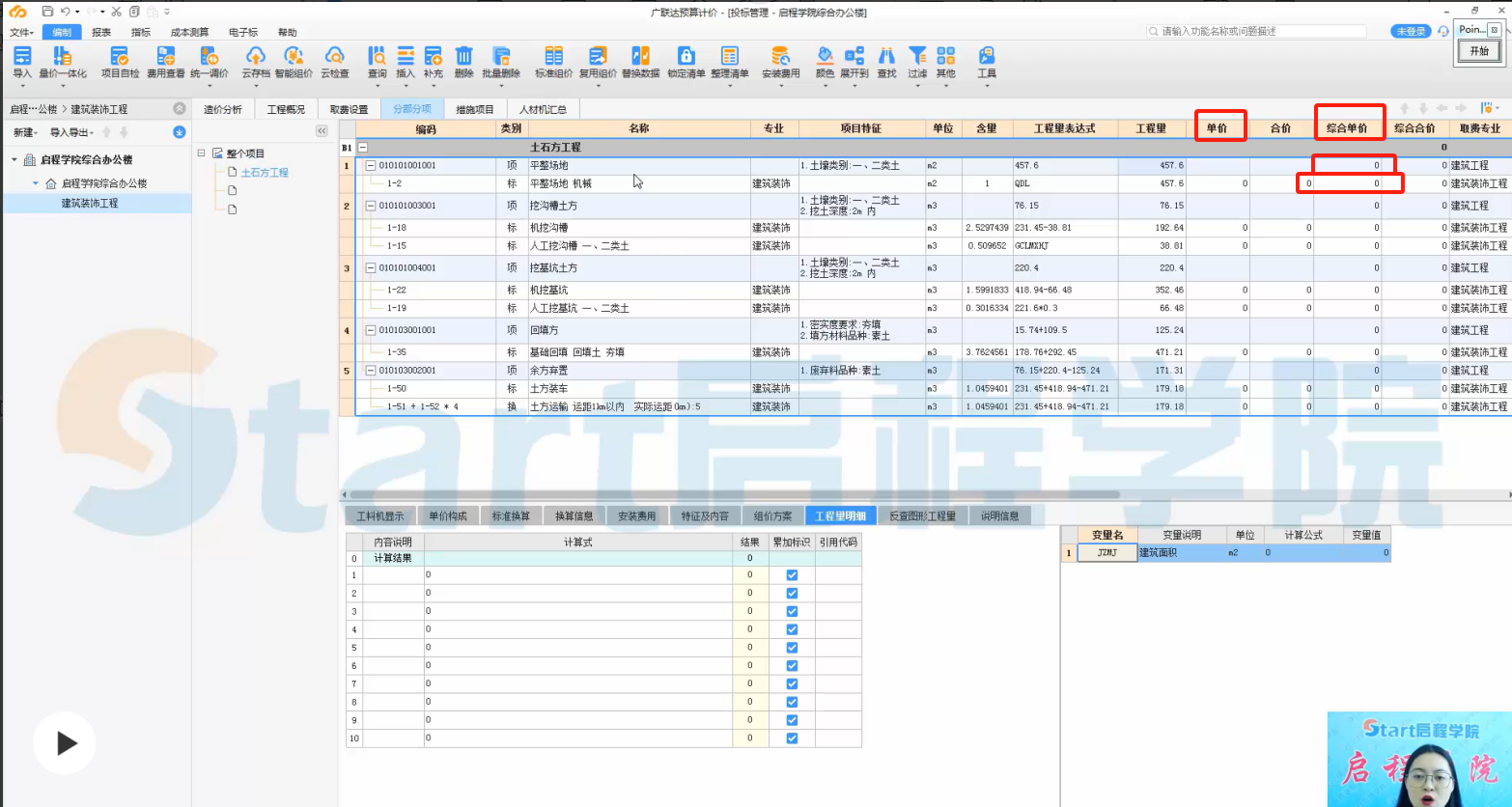Switch to the 报表 ribbon tab
Viewport: 1512px width, 807px height.
coord(101,32)
